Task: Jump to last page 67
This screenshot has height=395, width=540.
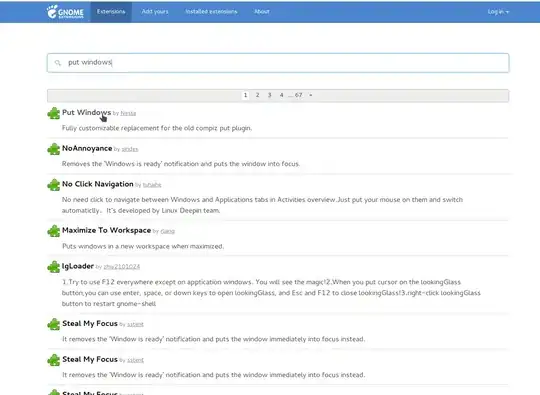Action: (298, 95)
